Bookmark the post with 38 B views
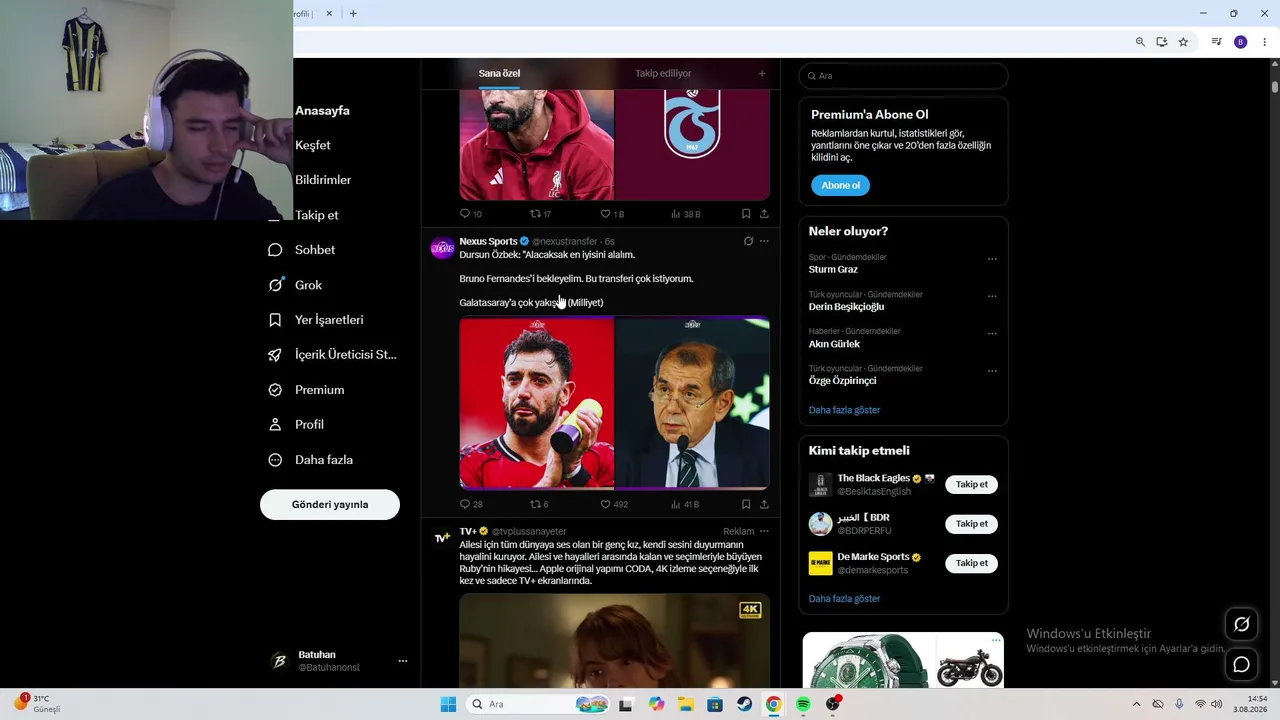This screenshot has height=720, width=1280. pos(746,214)
